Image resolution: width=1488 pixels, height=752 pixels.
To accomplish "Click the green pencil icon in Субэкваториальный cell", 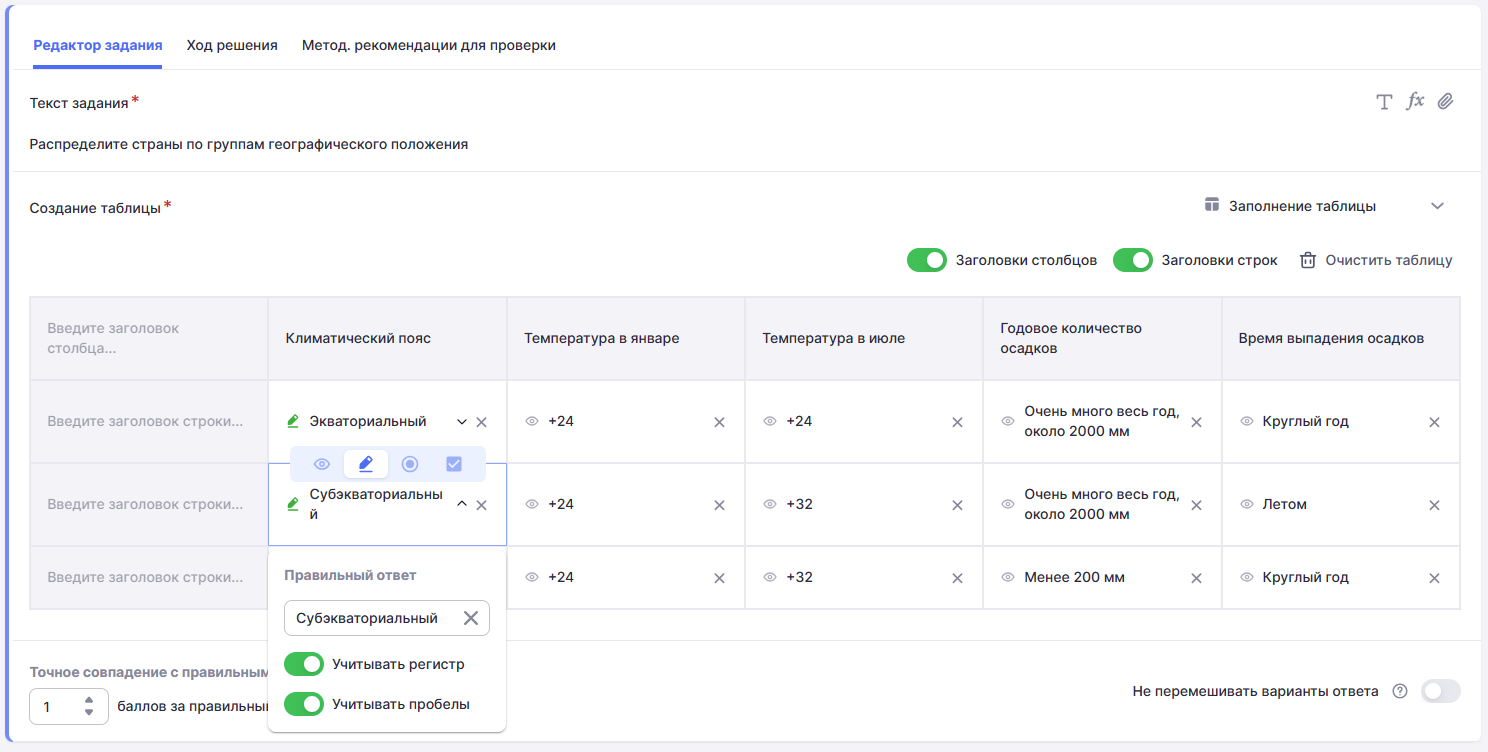I will coord(293,504).
